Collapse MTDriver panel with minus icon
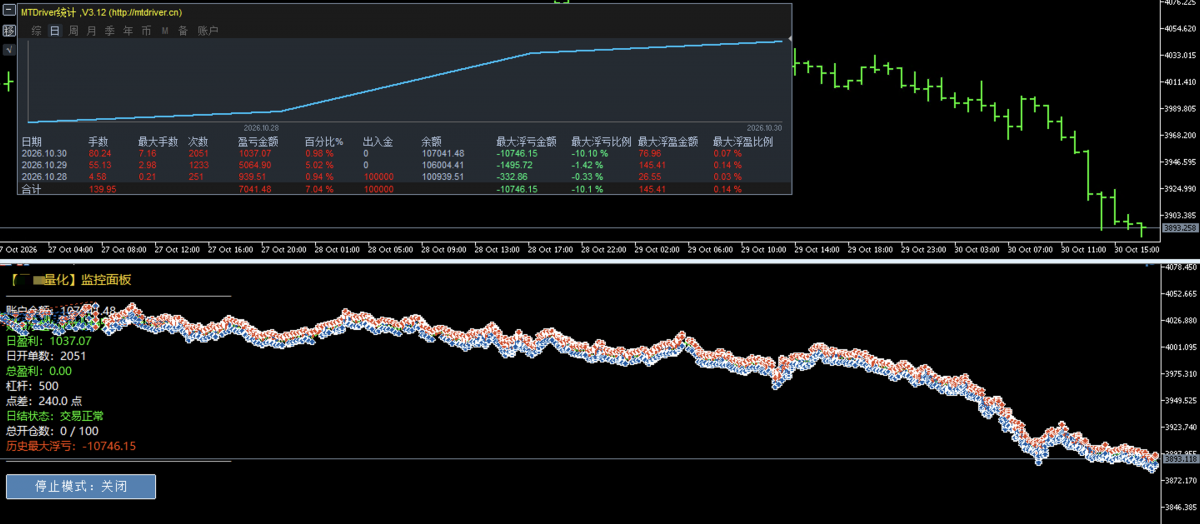The height and width of the screenshot is (524, 1200). coord(9,10)
